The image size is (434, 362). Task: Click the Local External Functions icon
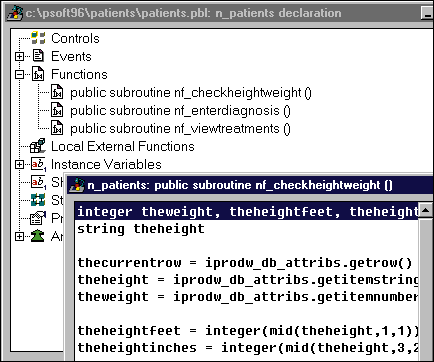click(x=38, y=146)
